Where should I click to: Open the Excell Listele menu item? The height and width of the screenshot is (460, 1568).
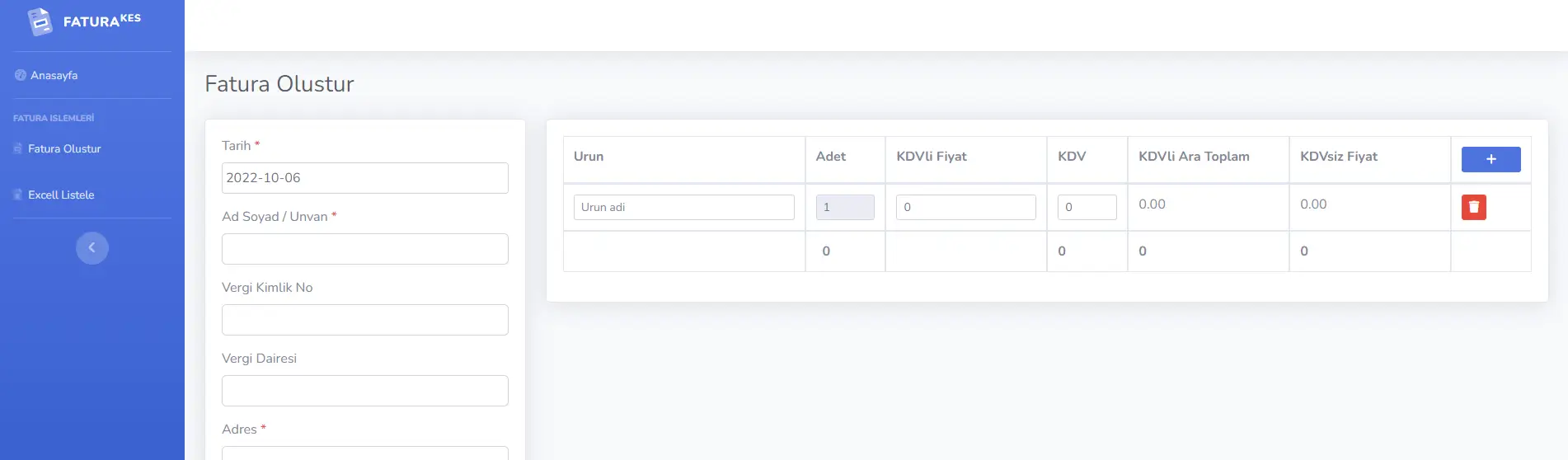[x=61, y=195]
